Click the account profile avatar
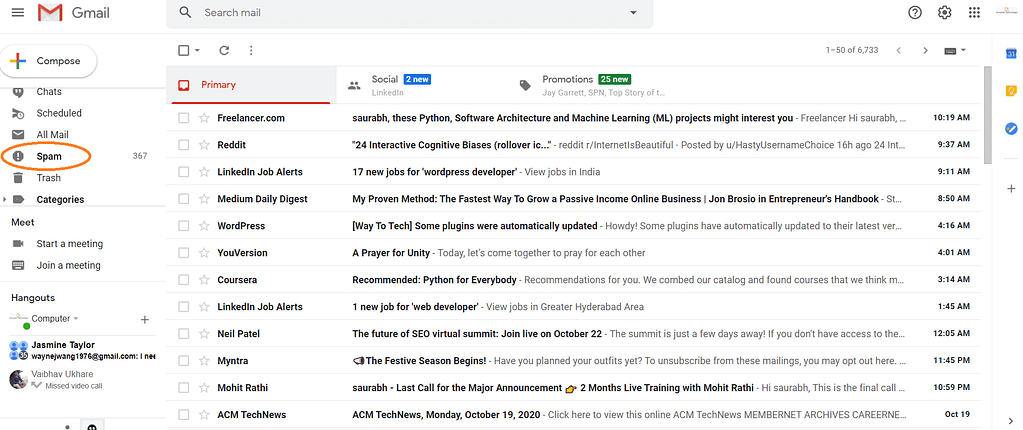 [x=1005, y=12]
